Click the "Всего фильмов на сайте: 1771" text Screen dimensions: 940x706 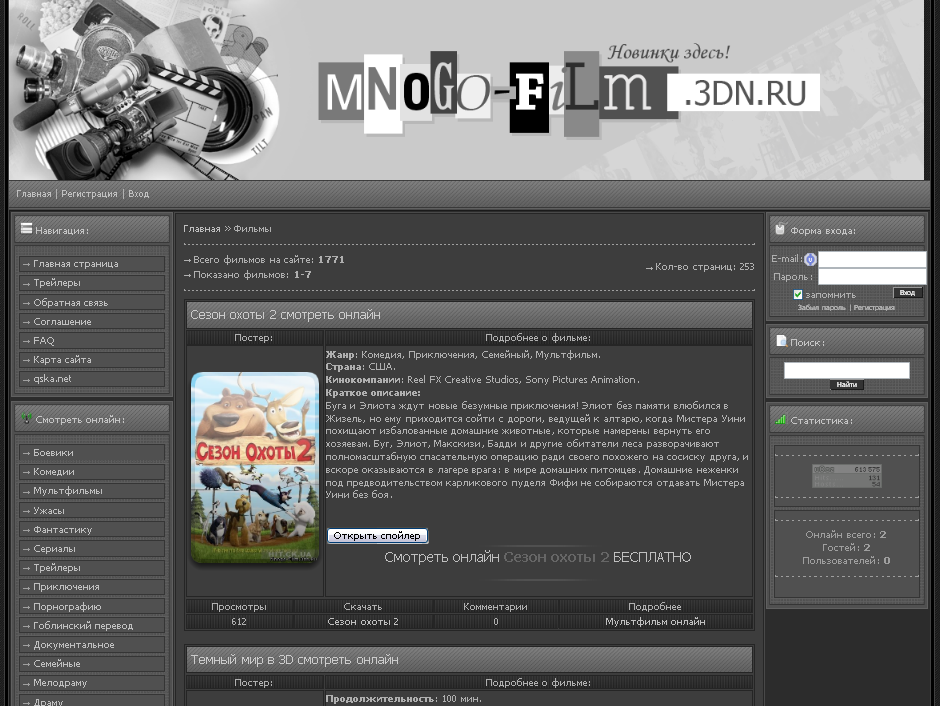[269, 260]
